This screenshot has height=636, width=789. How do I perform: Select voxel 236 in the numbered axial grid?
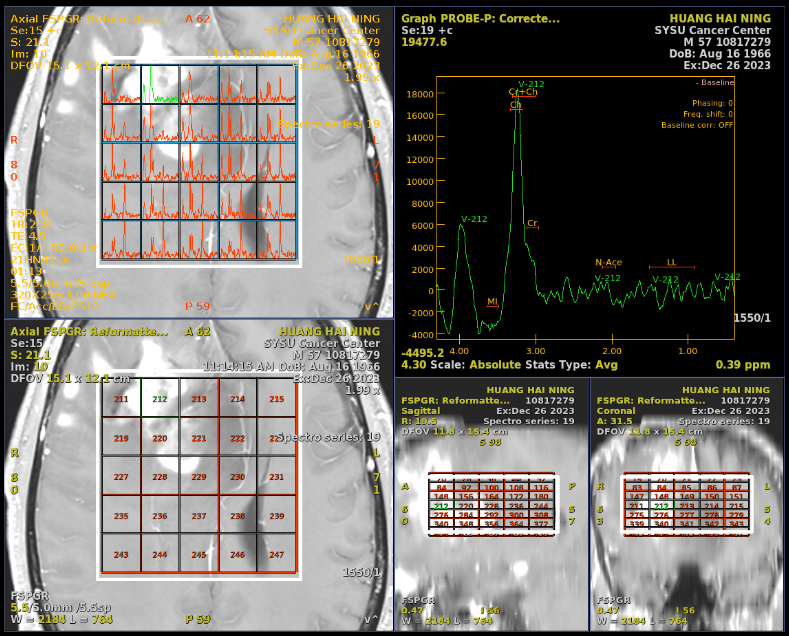160,515
